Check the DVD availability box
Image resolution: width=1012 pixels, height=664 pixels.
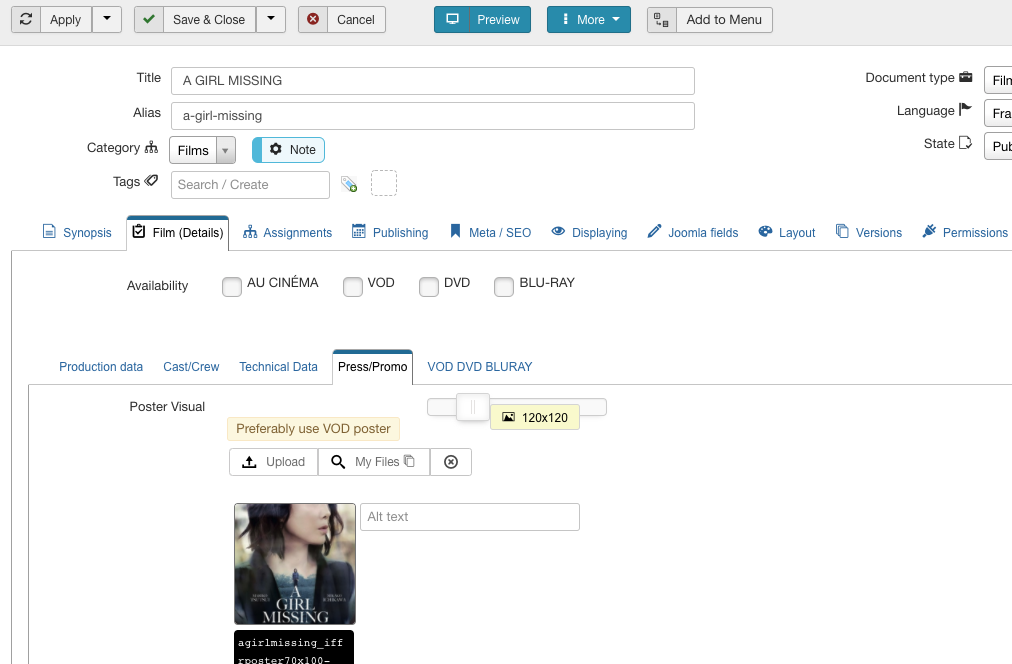429,287
